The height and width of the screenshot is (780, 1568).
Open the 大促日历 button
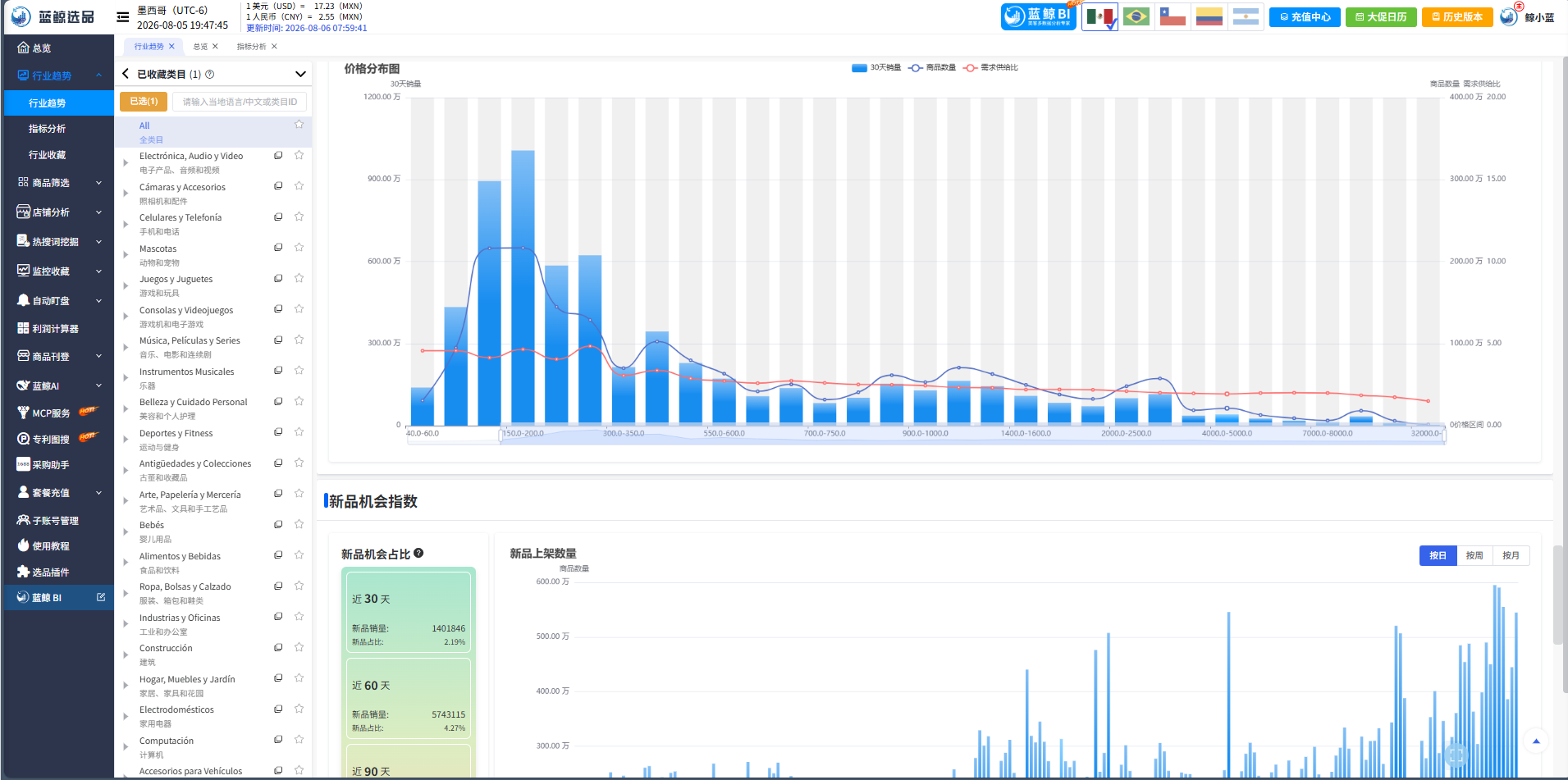1381,16
